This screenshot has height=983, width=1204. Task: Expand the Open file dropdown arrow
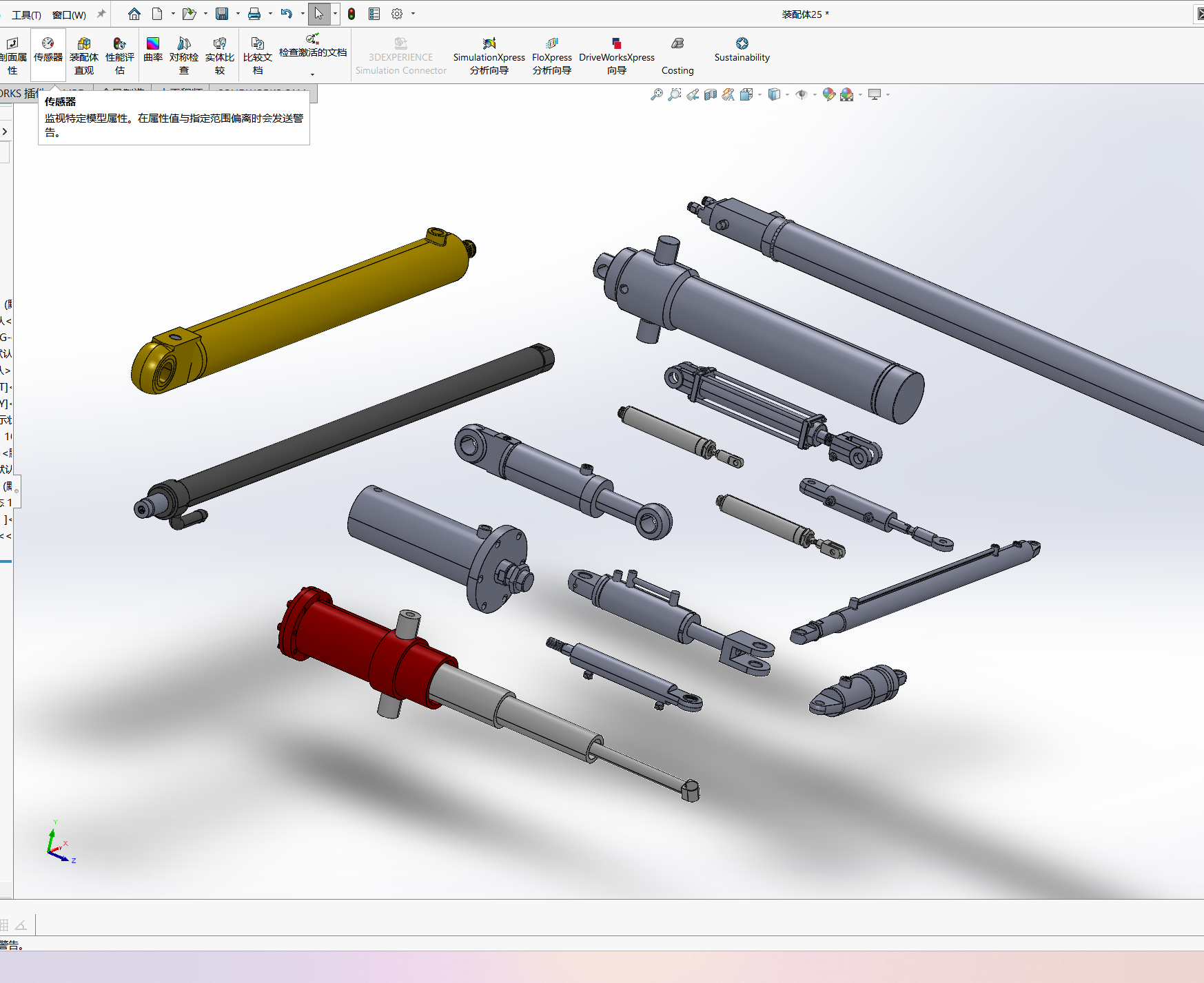point(205,14)
